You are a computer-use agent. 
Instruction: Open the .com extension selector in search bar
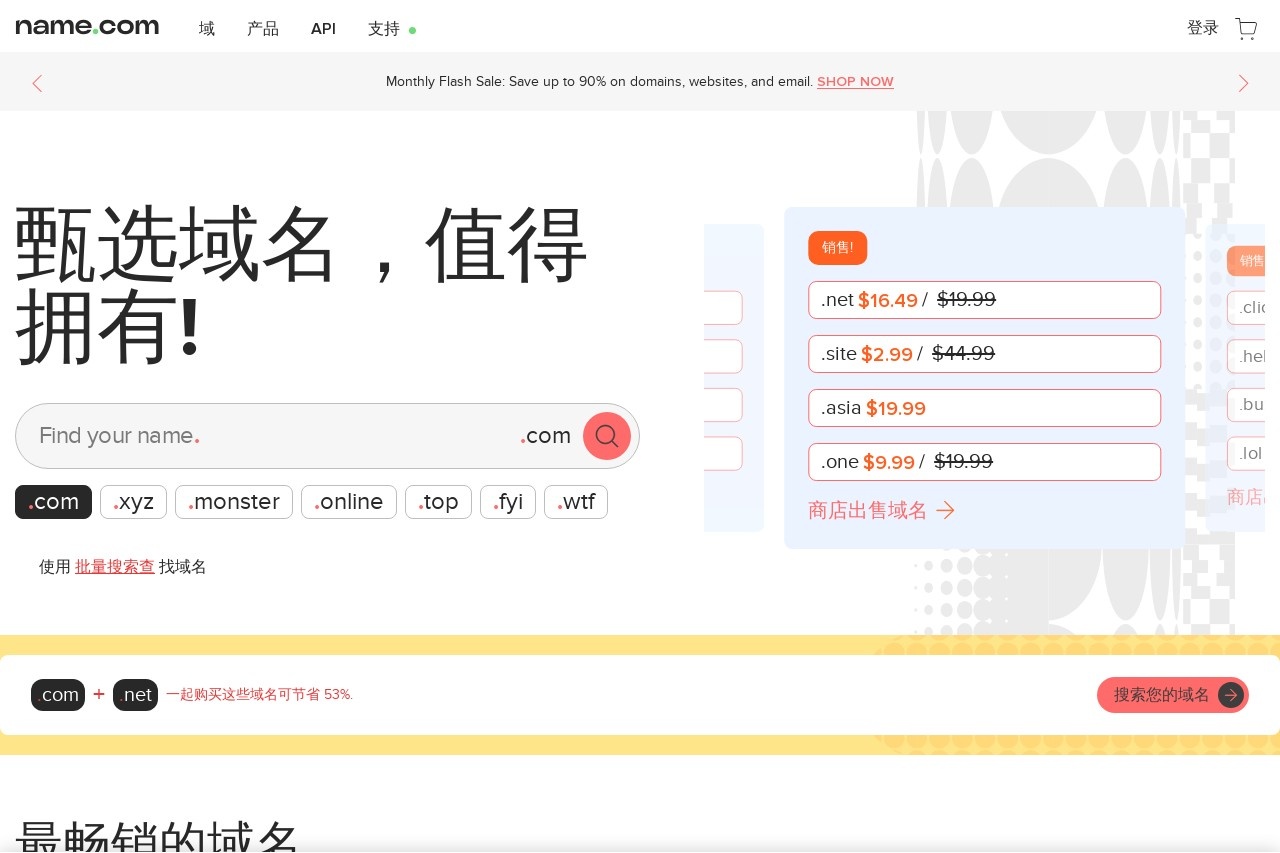coord(546,435)
